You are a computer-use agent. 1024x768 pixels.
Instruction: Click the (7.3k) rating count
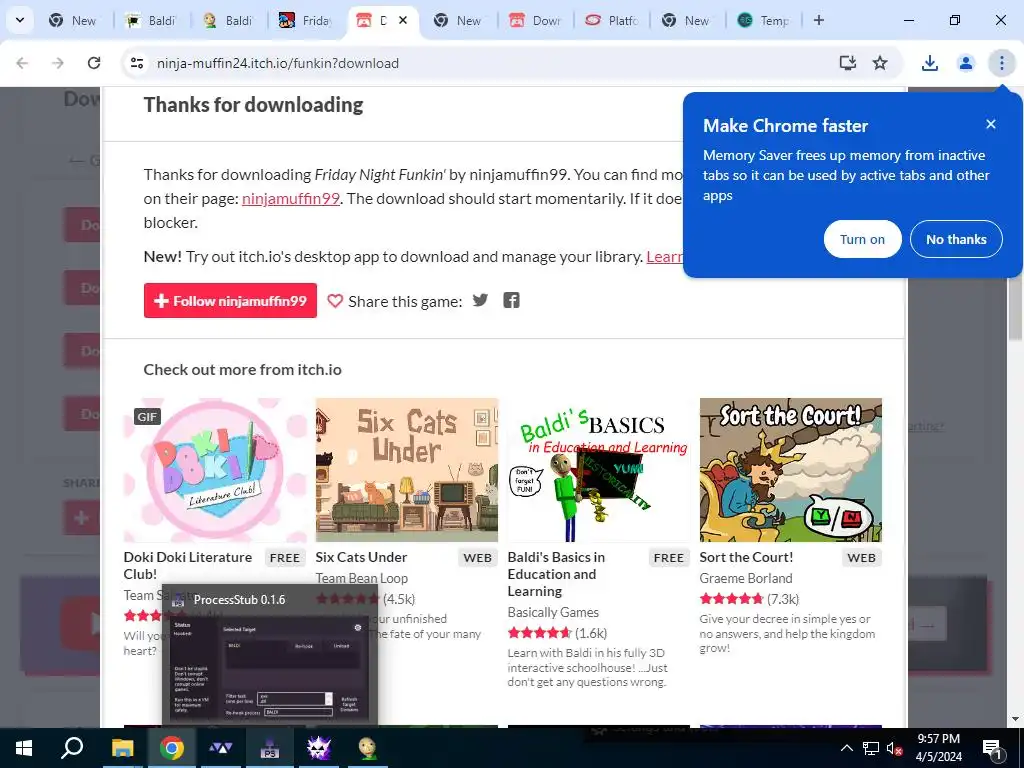click(x=782, y=599)
